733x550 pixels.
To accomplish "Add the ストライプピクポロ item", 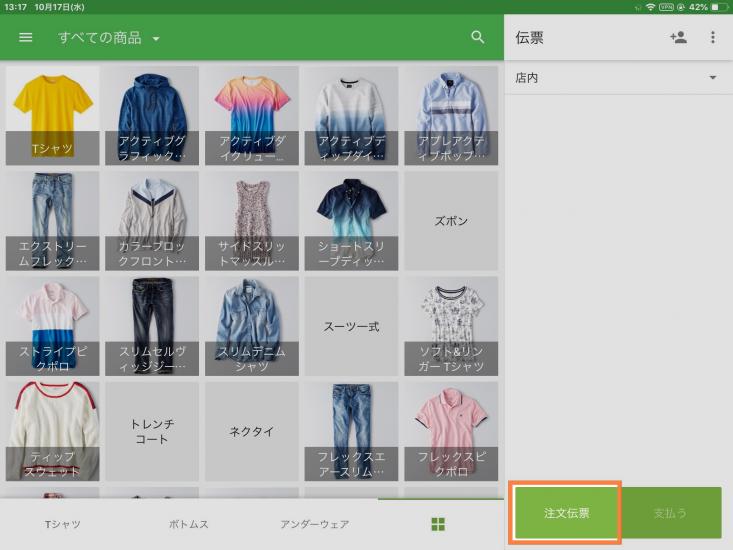I will coord(52,326).
